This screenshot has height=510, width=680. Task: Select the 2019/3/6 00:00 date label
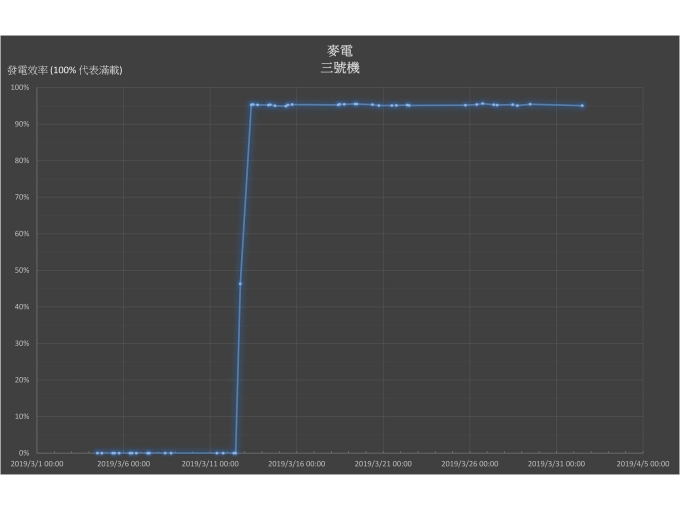tap(124, 464)
